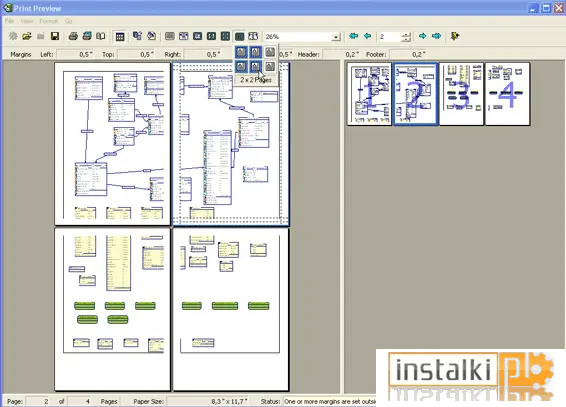The image size is (566, 407).
Task: Open the View menu
Action: pos(27,21)
